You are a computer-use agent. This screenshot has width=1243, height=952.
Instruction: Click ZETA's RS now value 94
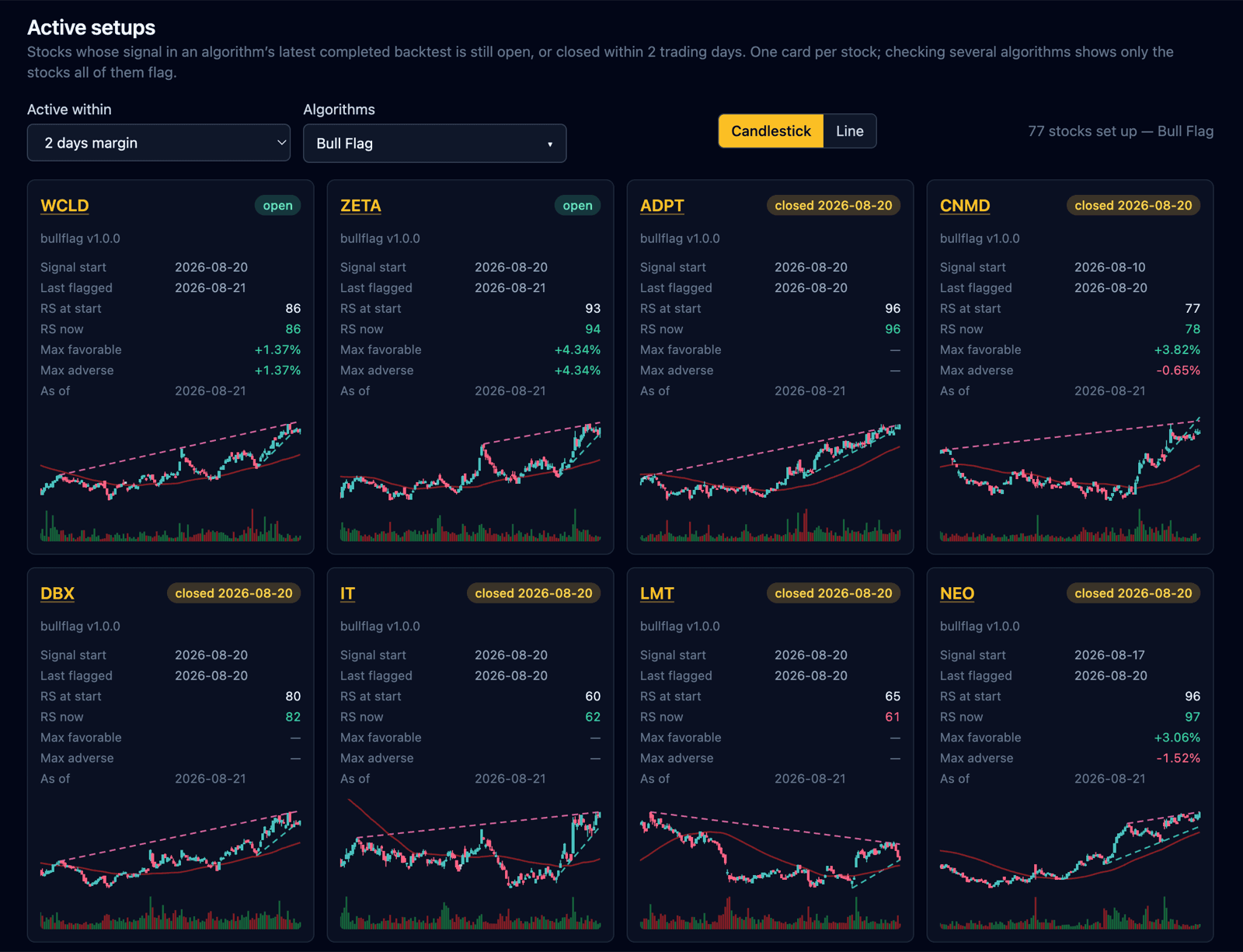pyautogui.click(x=593, y=329)
